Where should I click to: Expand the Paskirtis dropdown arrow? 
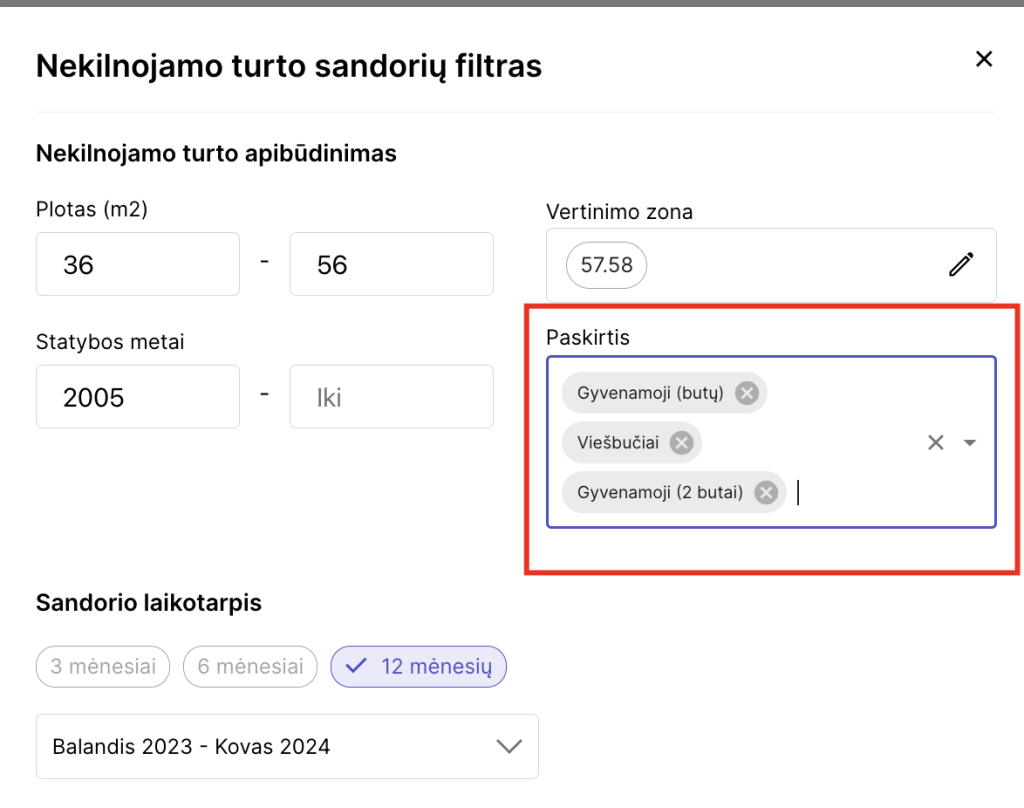[x=969, y=443]
